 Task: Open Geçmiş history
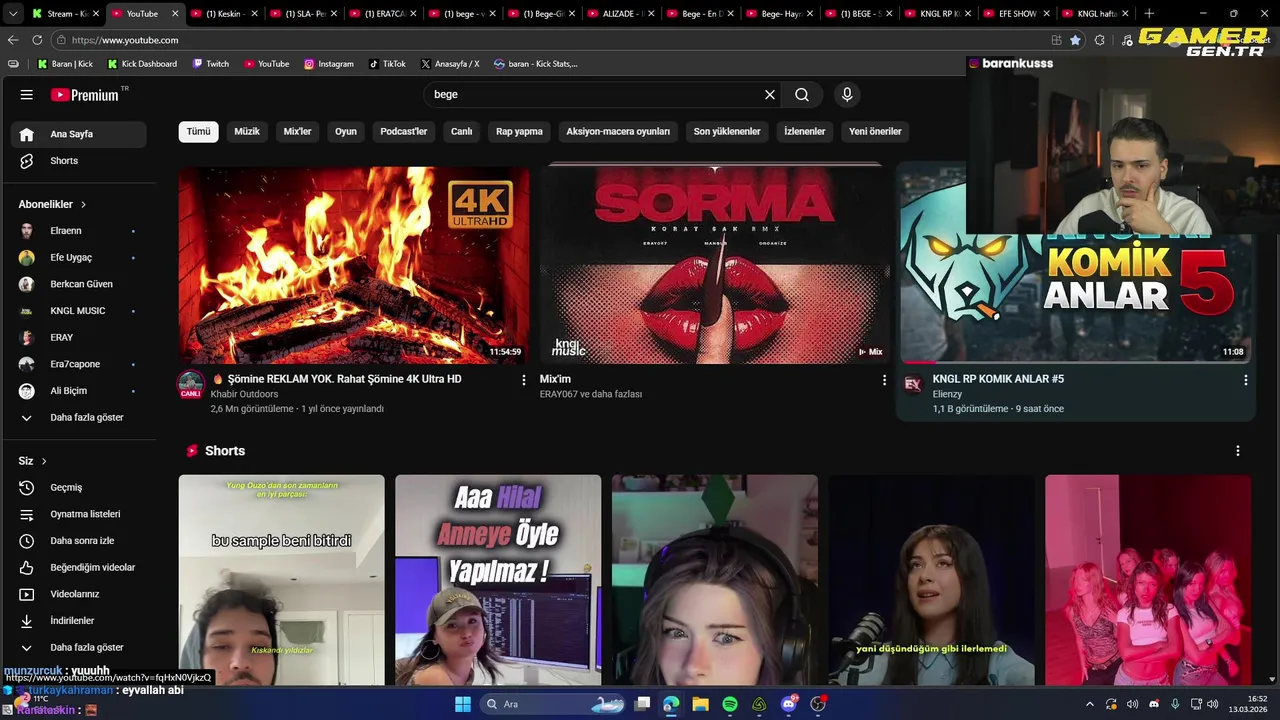point(79,487)
